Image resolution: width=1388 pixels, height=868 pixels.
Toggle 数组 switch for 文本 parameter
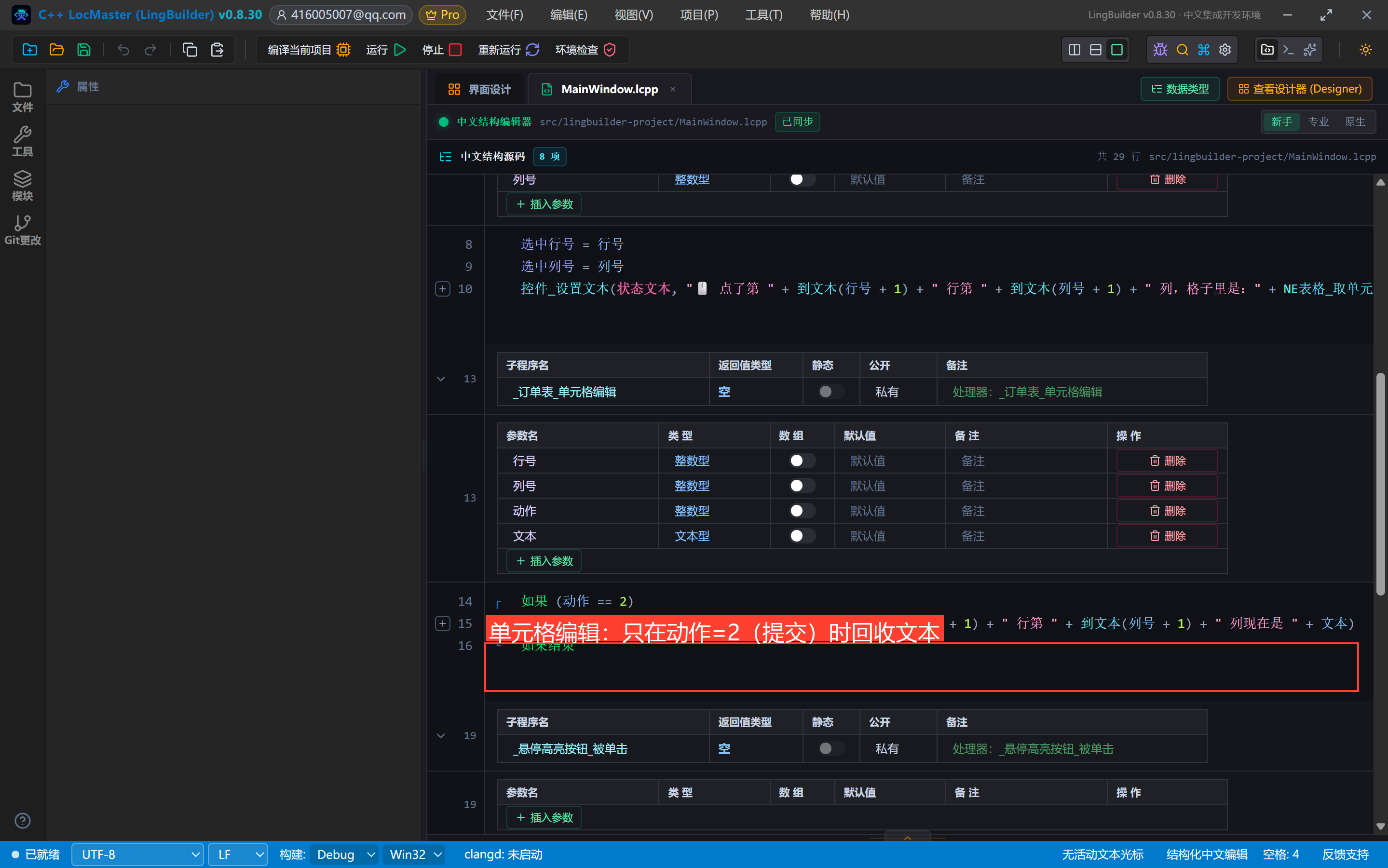click(802, 536)
